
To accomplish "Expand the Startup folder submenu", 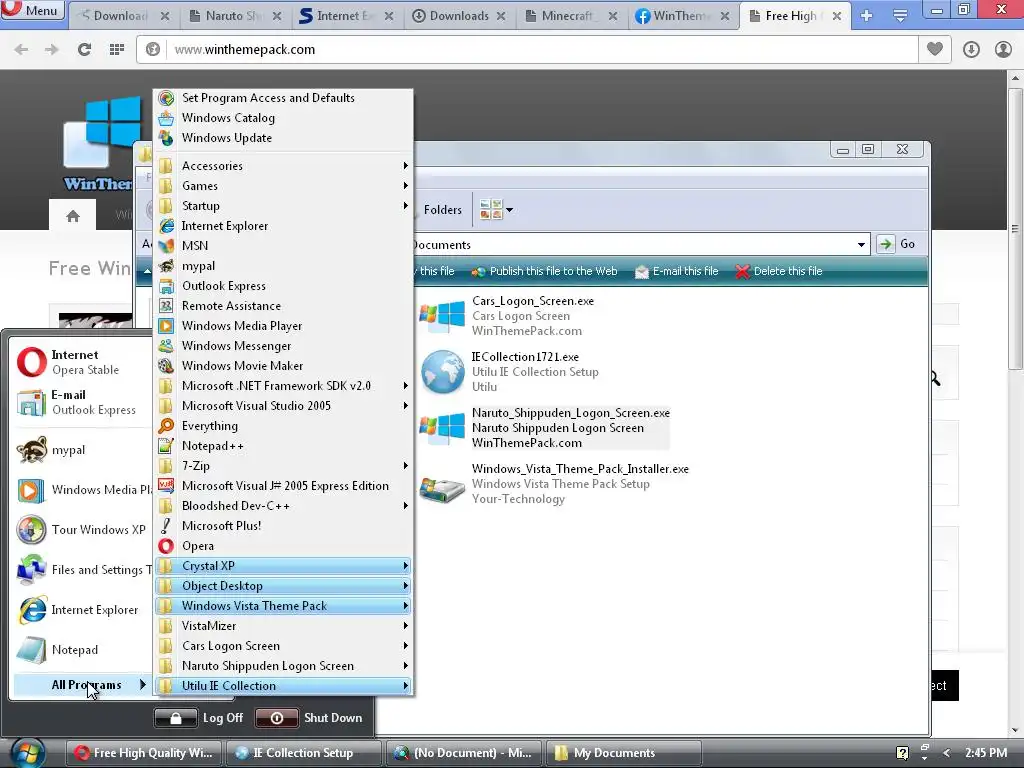I will pos(283,206).
